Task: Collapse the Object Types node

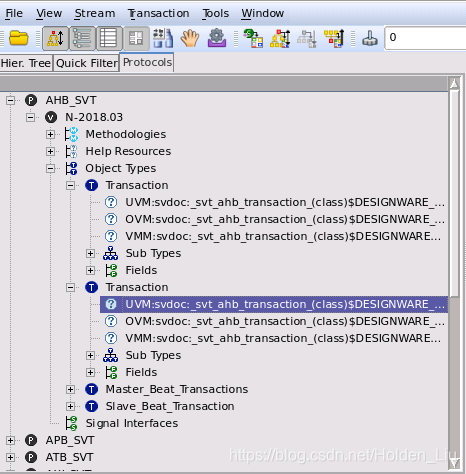Action: coord(50,168)
